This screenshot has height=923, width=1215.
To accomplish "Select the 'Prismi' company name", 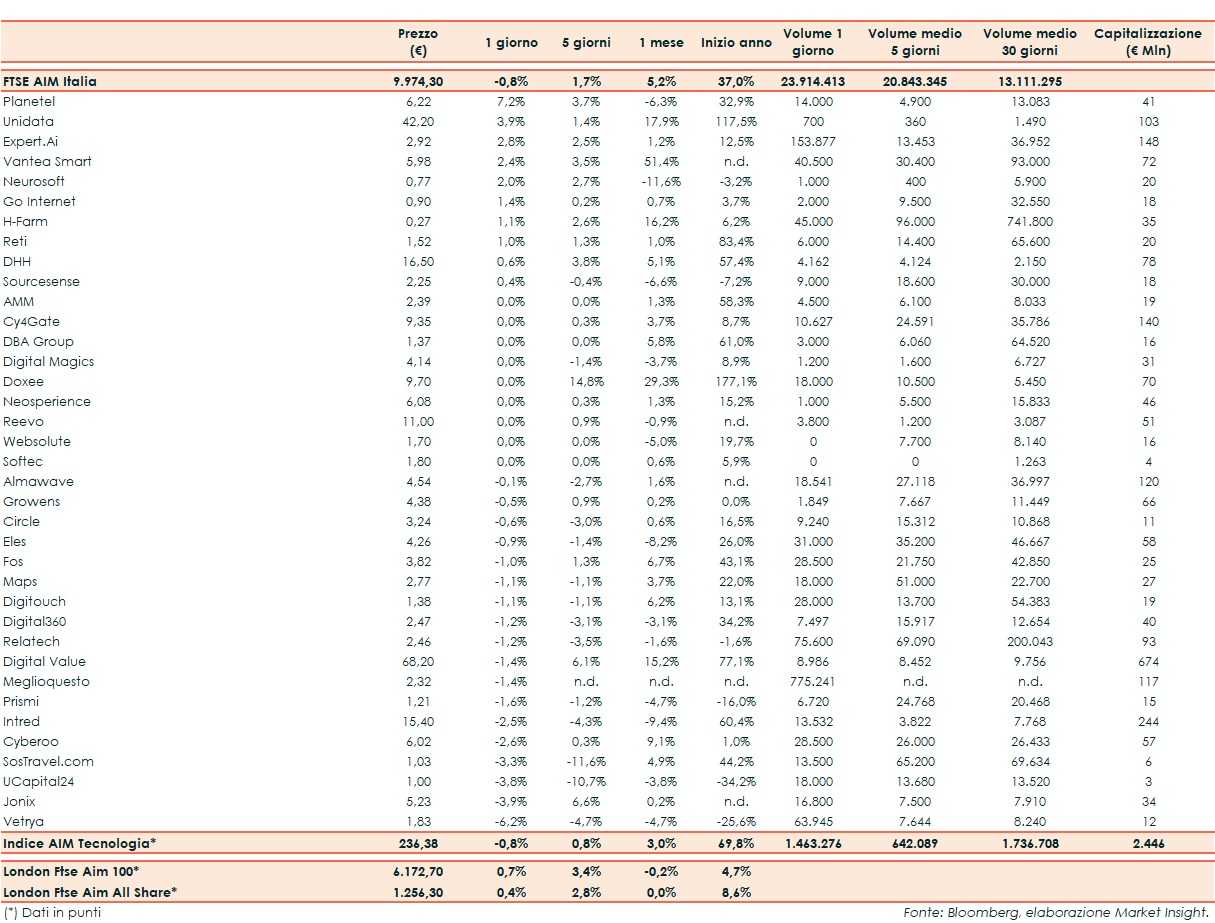I will 21,701.
